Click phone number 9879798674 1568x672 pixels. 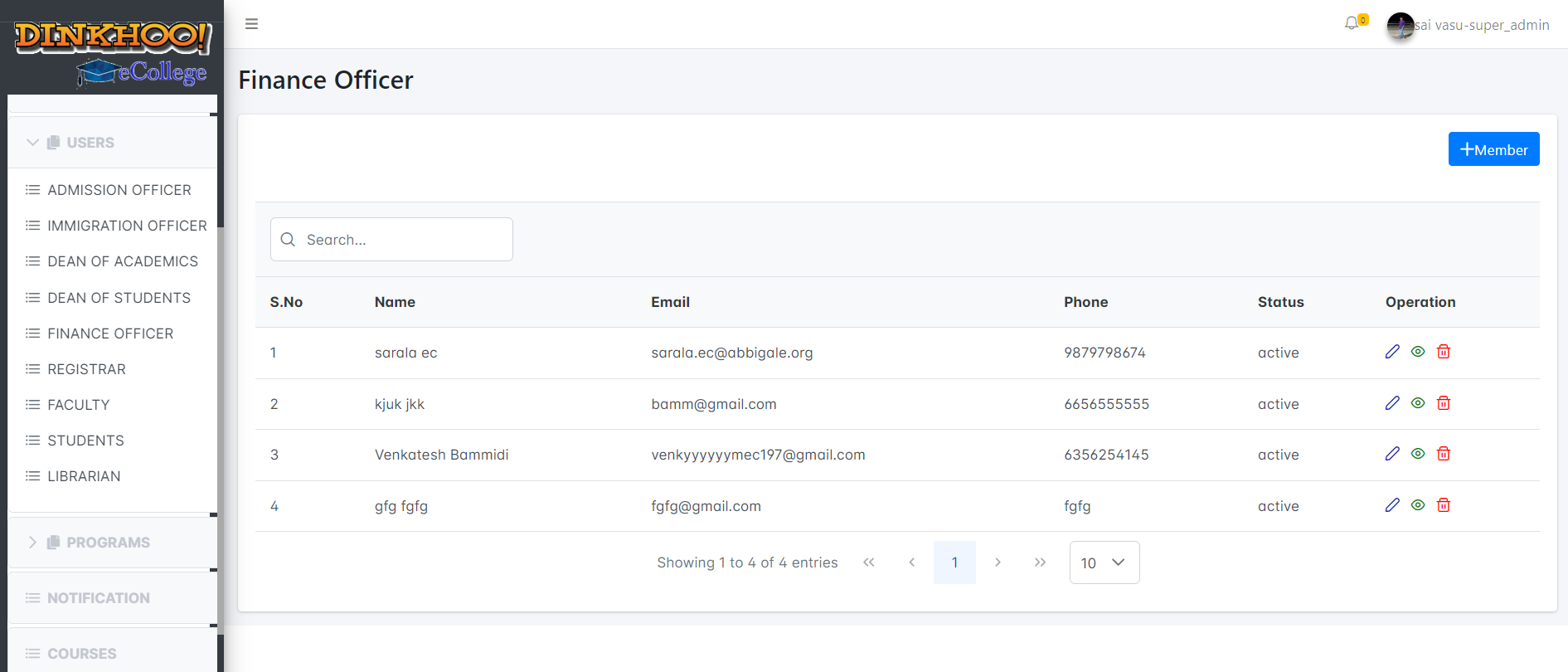pyautogui.click(x=1104, y=353)
